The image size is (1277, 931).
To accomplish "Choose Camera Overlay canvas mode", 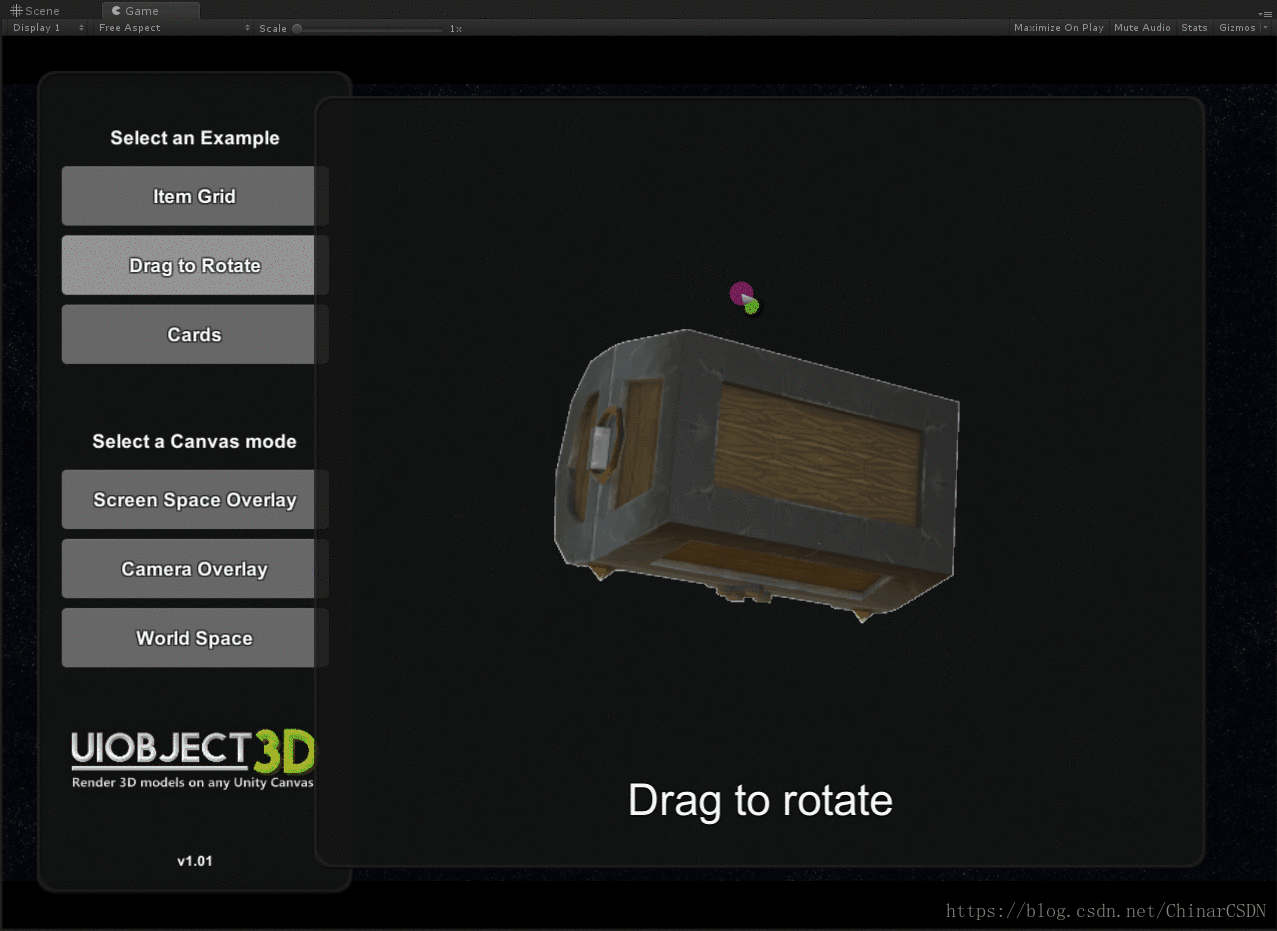I will [194, 568].
